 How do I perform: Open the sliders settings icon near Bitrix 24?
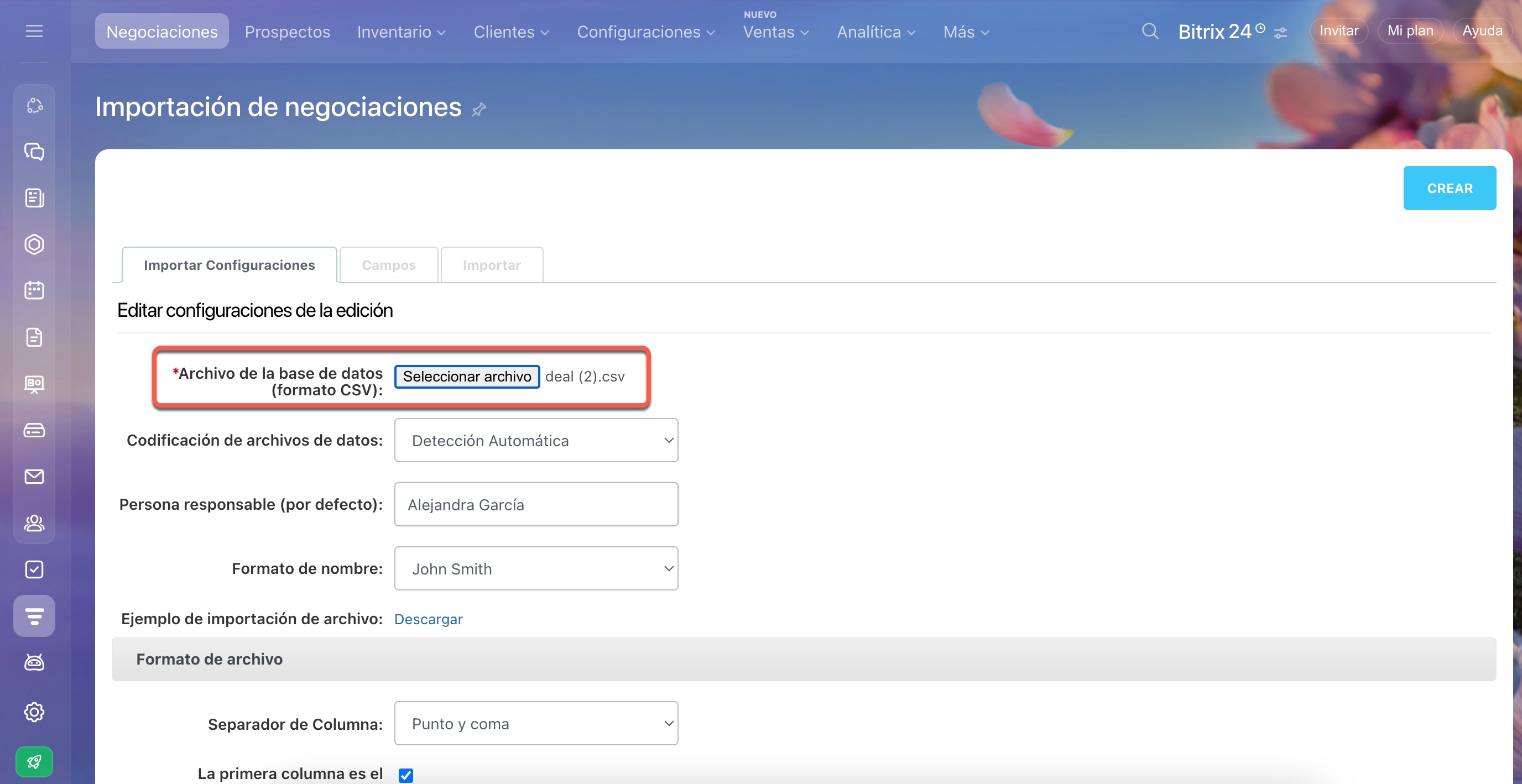click(x=1280, y=33)
